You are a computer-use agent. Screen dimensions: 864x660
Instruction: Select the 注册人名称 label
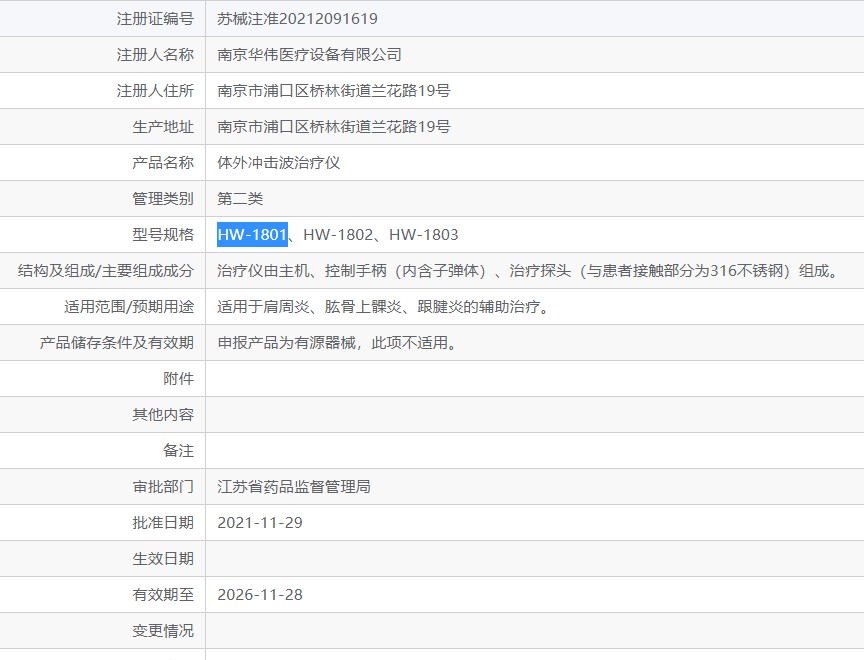pyautogui.click(x=155, y=55)
